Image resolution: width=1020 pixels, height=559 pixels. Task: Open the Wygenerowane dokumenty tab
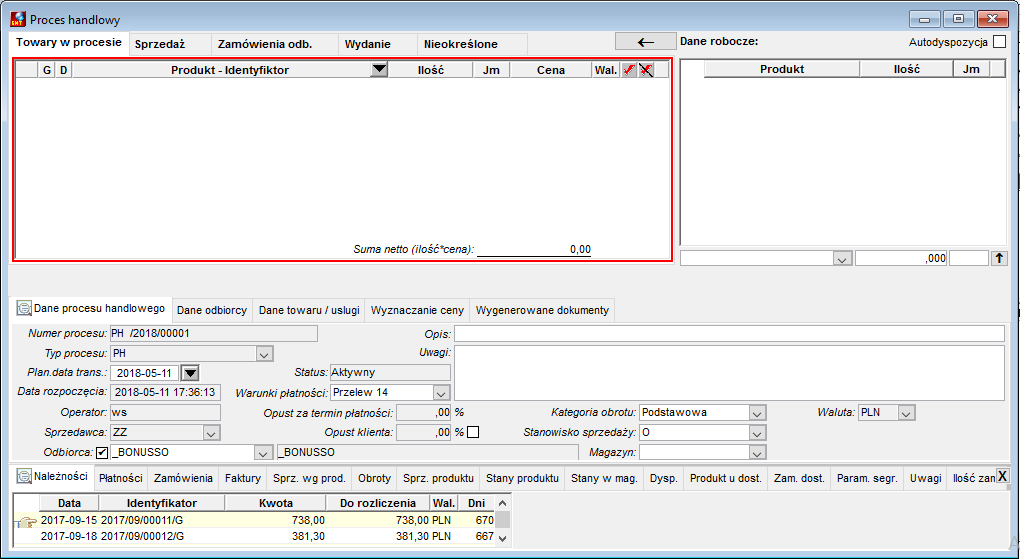coord(542,310)
